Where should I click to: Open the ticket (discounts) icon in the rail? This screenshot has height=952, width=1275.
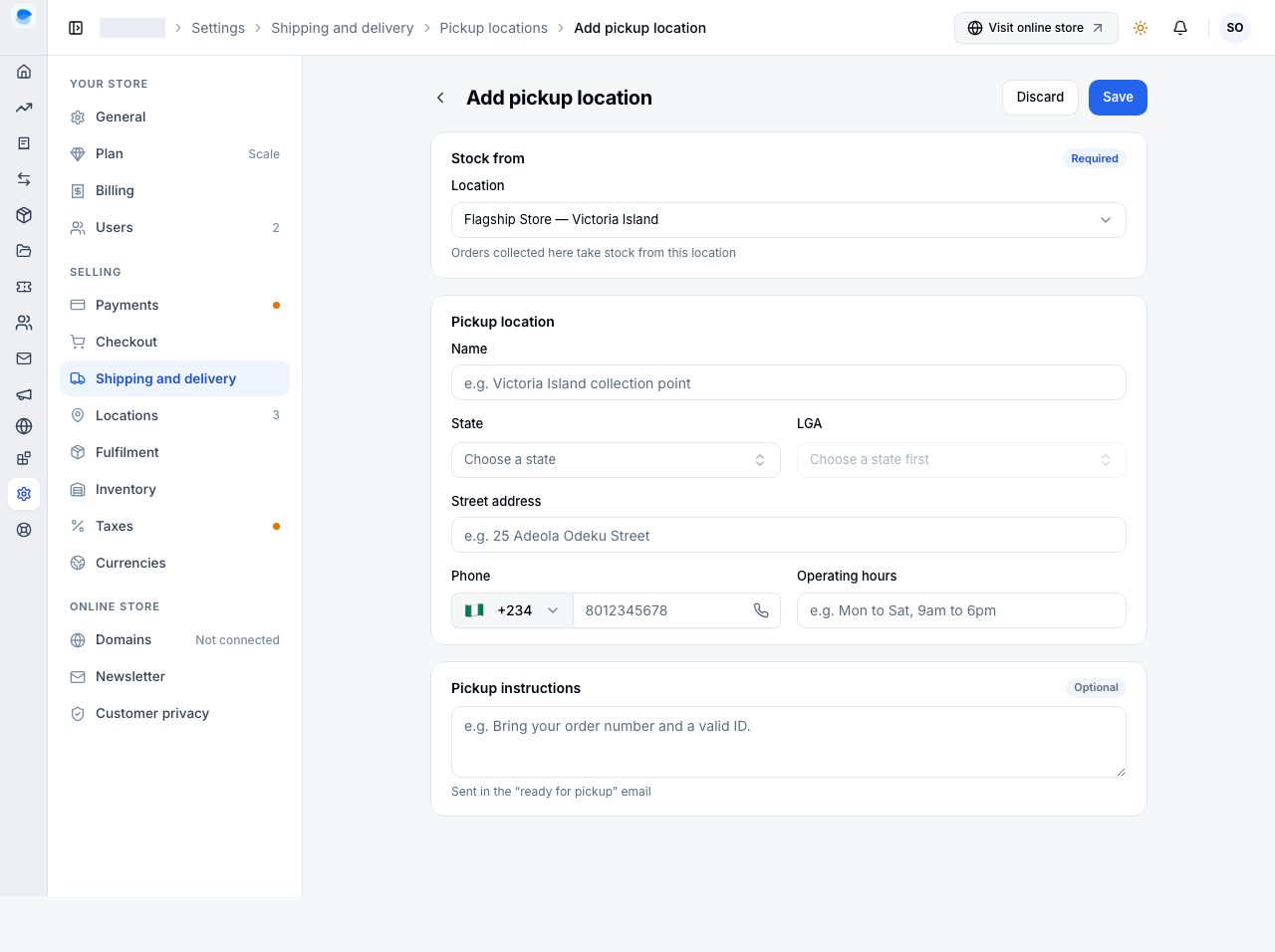pyautogui.click(x=24, y=287)
